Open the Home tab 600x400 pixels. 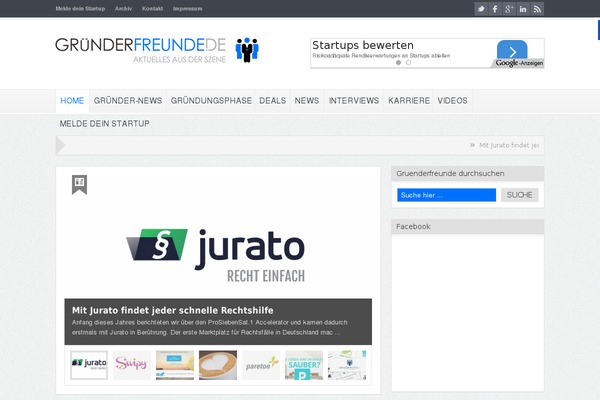(x=72, y=101)
